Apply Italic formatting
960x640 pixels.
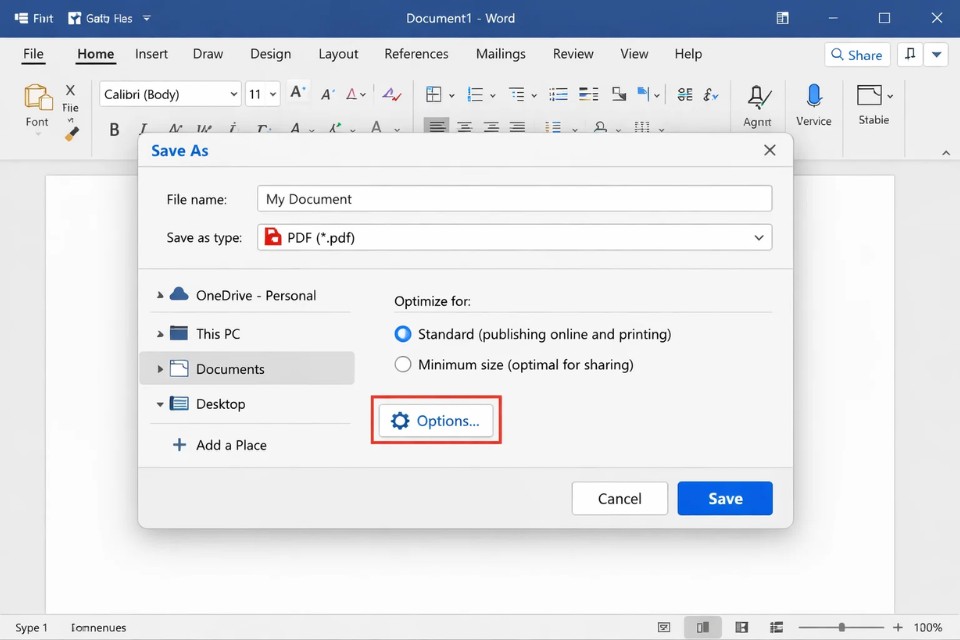[x=142, y=129]
